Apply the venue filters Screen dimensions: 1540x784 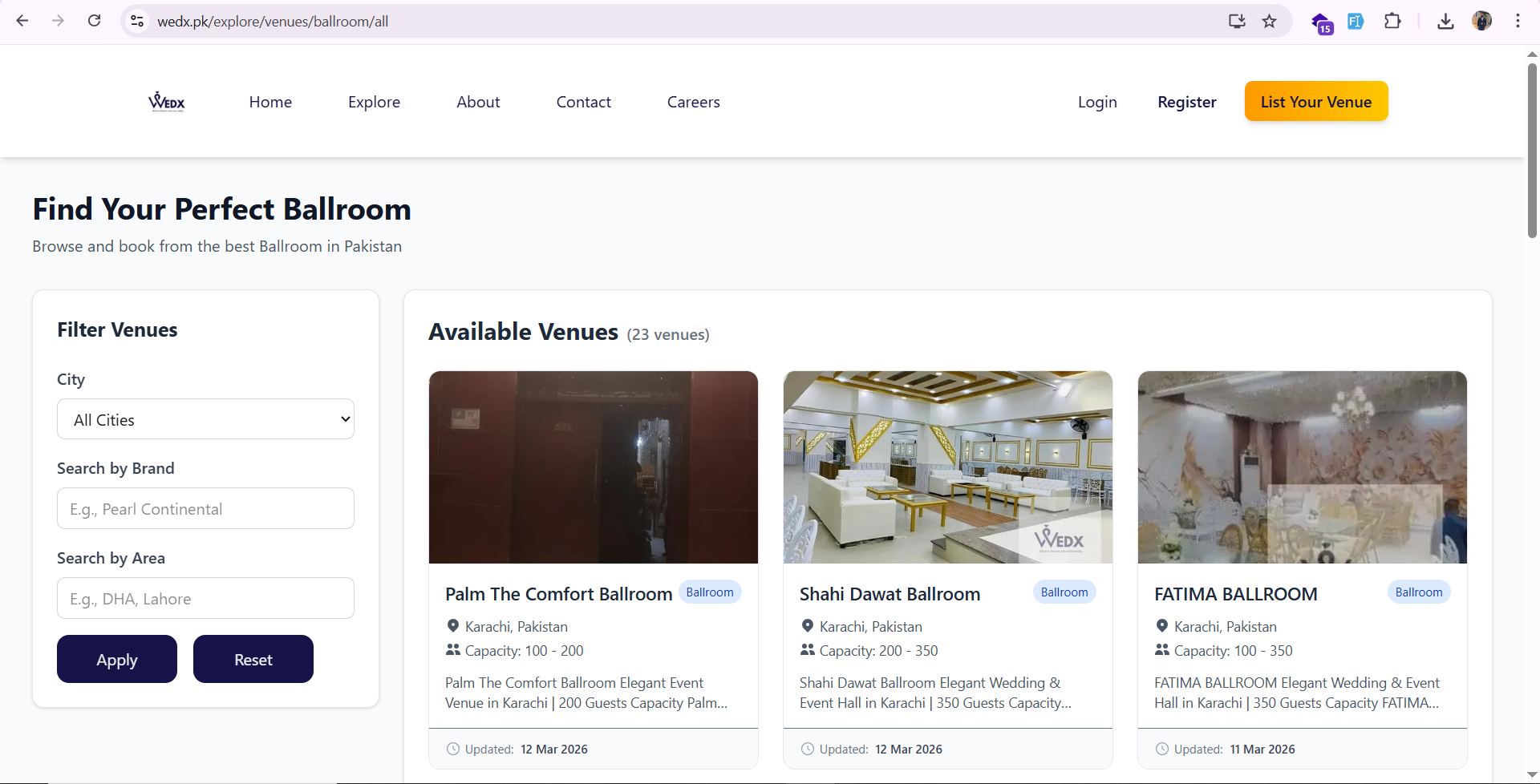click(x=117, y=659)
